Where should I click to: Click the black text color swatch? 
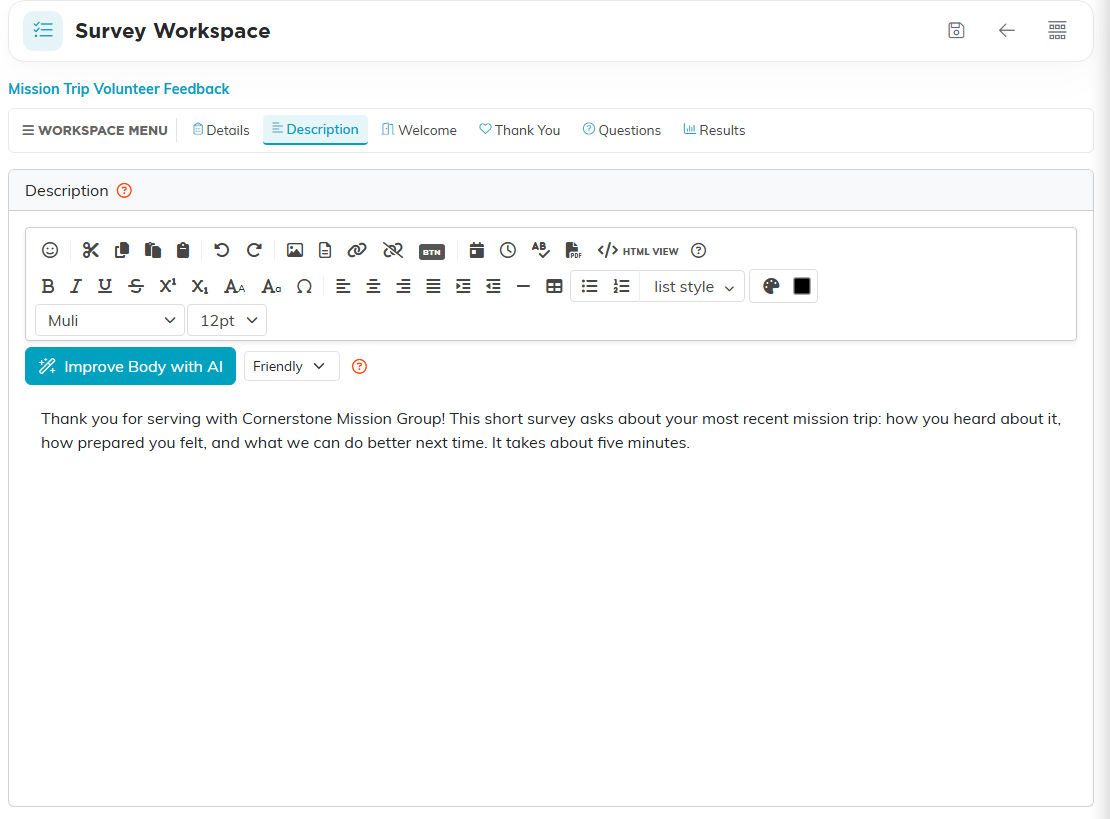click(801, 286)
